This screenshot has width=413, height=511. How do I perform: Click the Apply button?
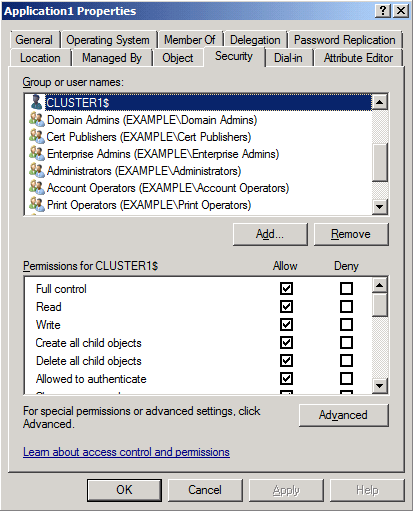pos(286,490)
